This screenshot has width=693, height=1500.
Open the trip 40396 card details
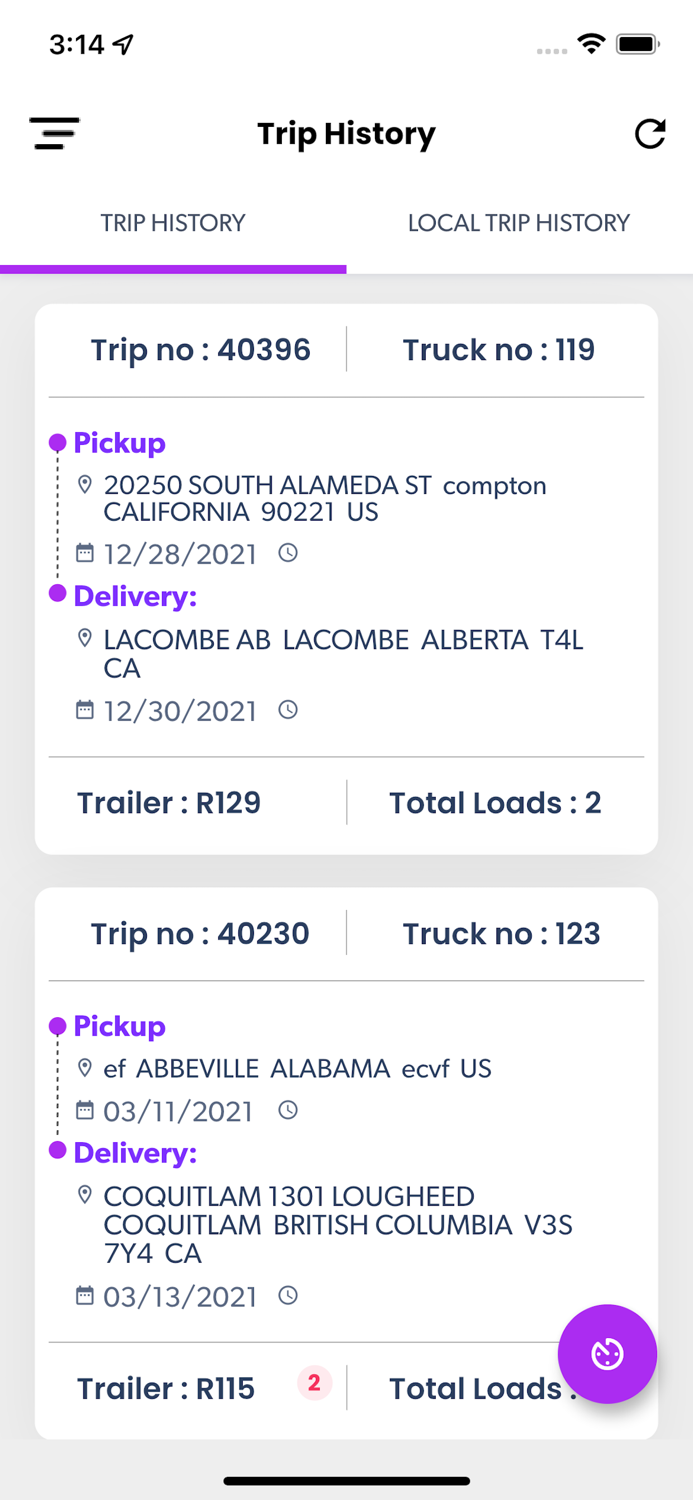(346, 575)
